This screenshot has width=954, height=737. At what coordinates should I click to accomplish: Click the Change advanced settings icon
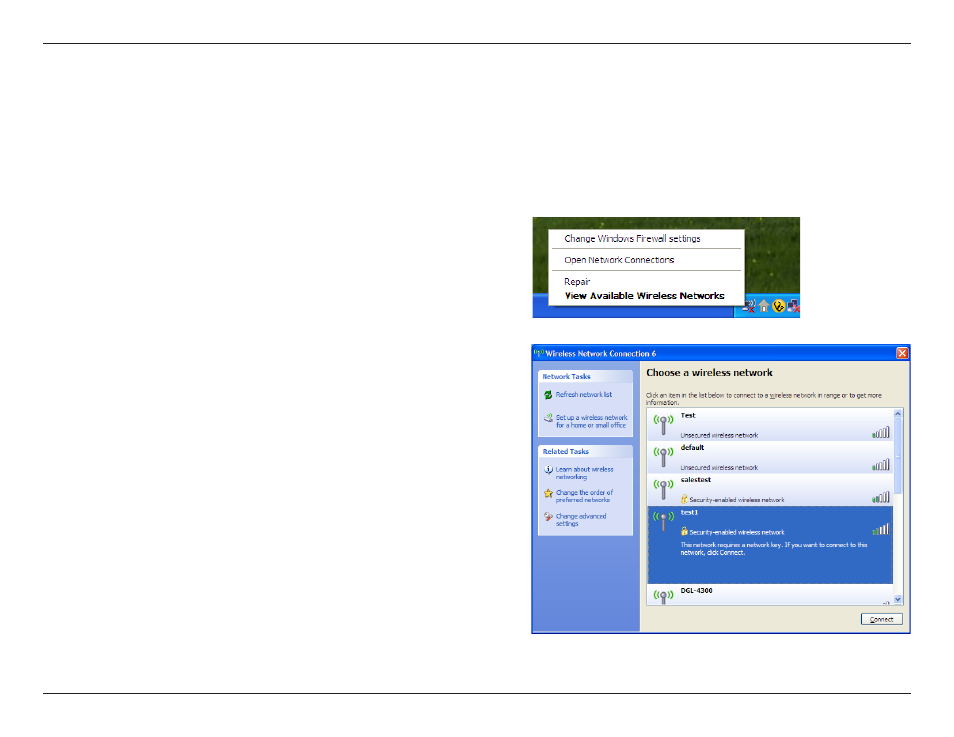548,517
